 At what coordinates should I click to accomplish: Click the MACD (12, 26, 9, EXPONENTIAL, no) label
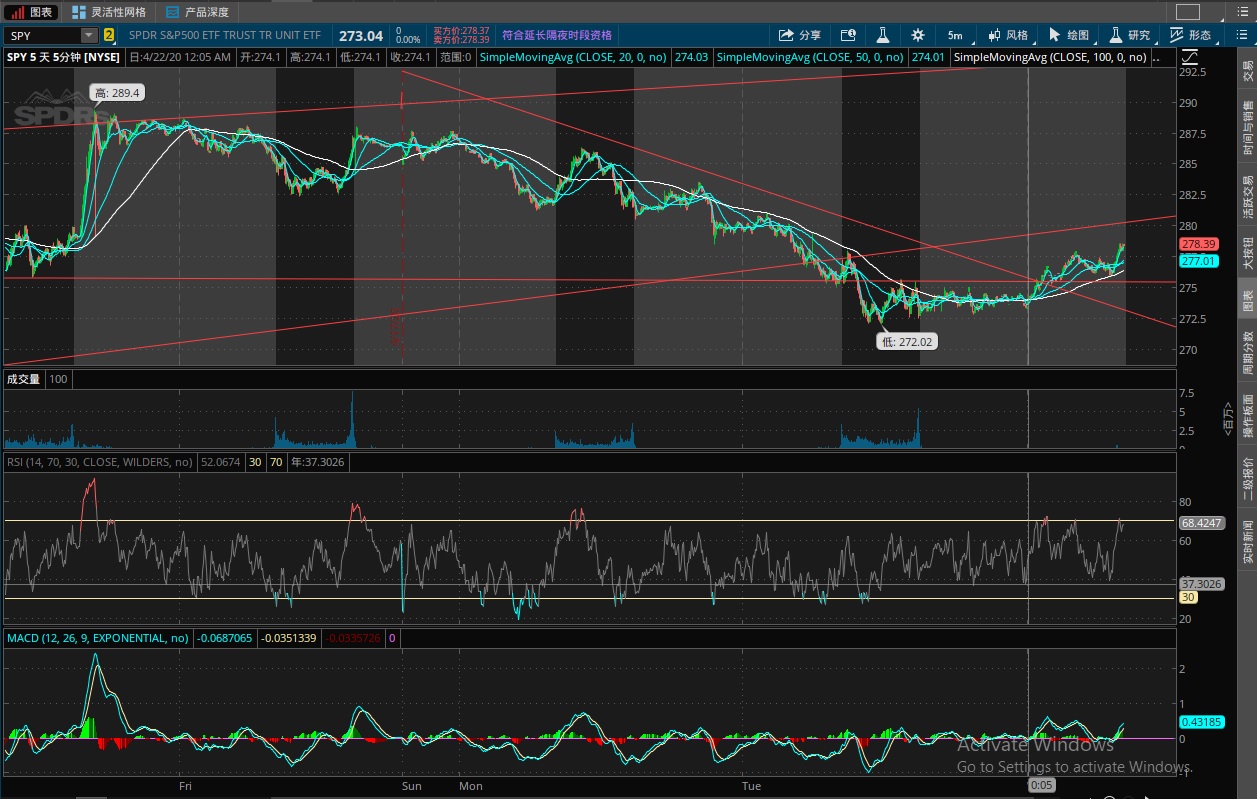(x=98, y=637)
